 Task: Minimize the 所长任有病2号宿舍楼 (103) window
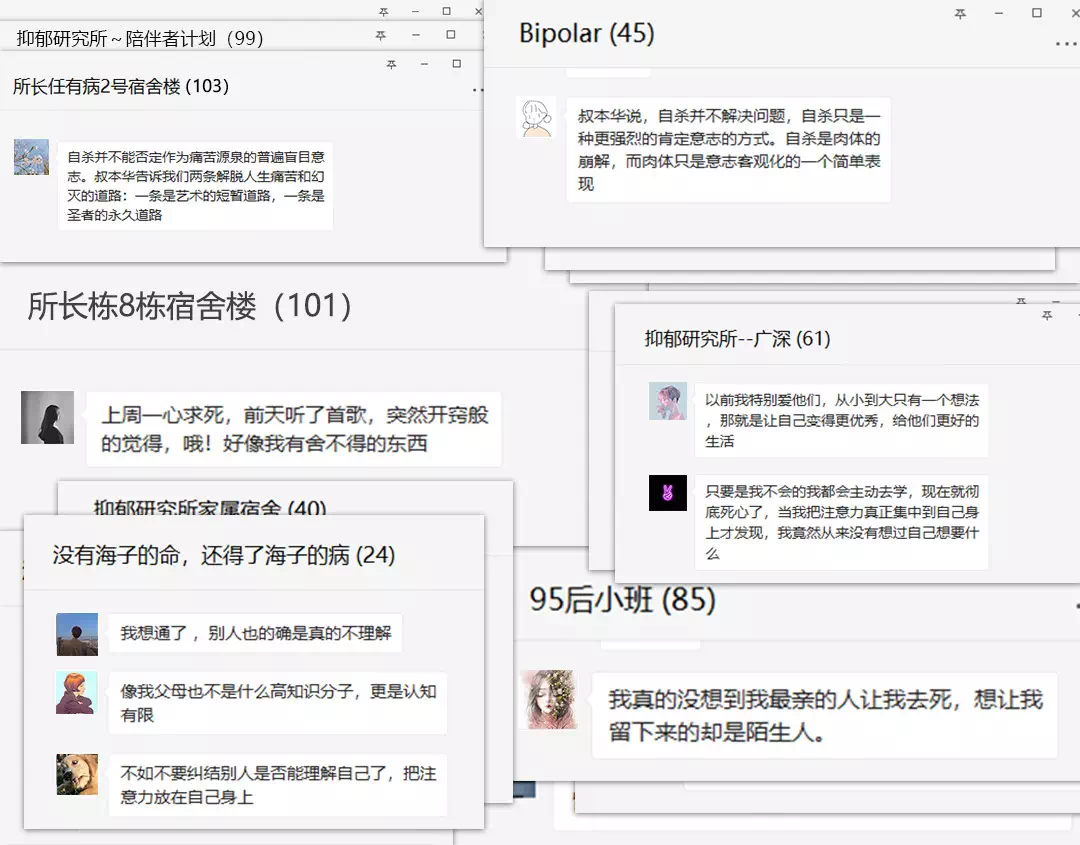(424, 64)
